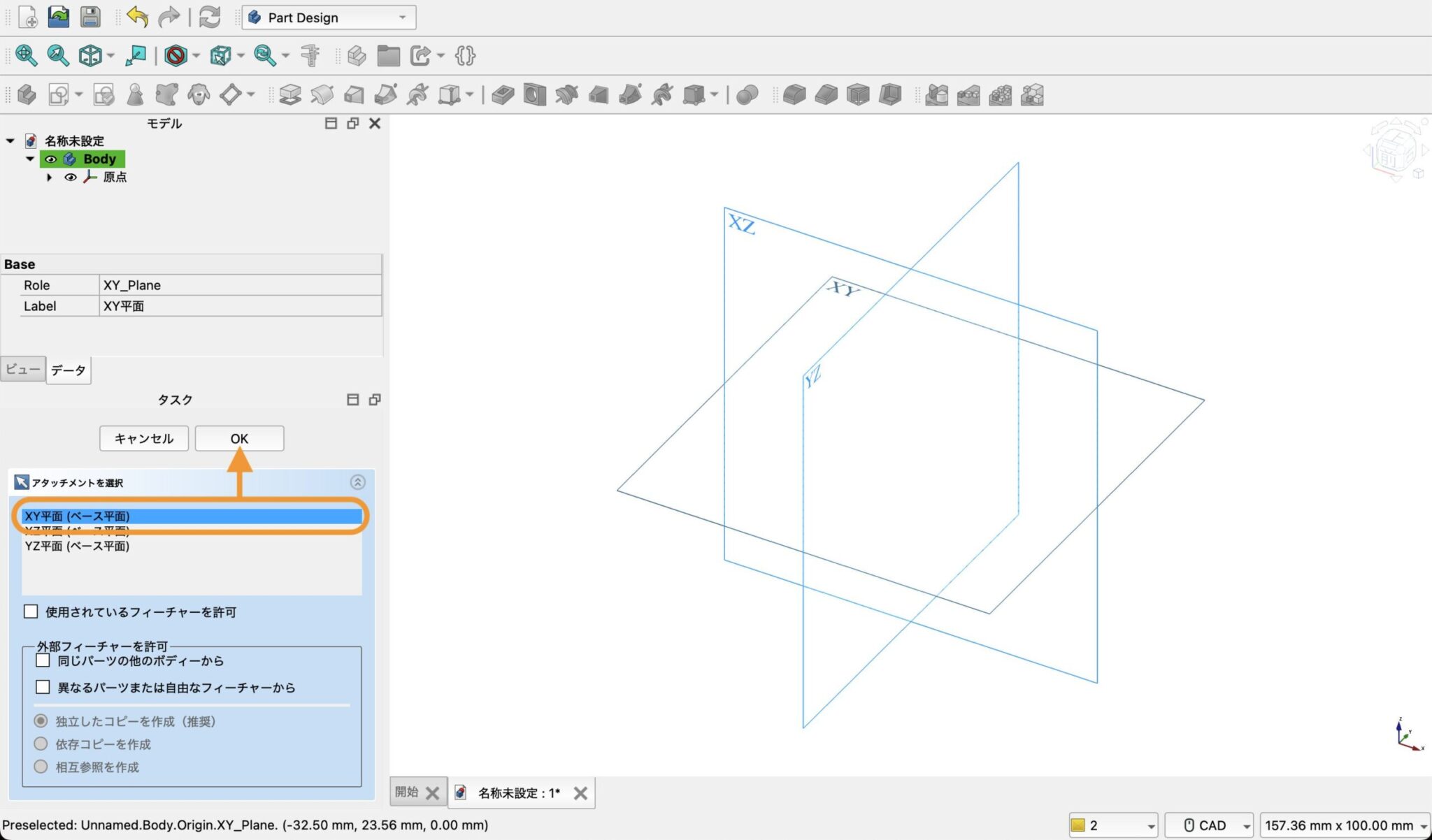Open the CAD navigation style dropdown
1432x840 pixels.
click(1209, 825)
